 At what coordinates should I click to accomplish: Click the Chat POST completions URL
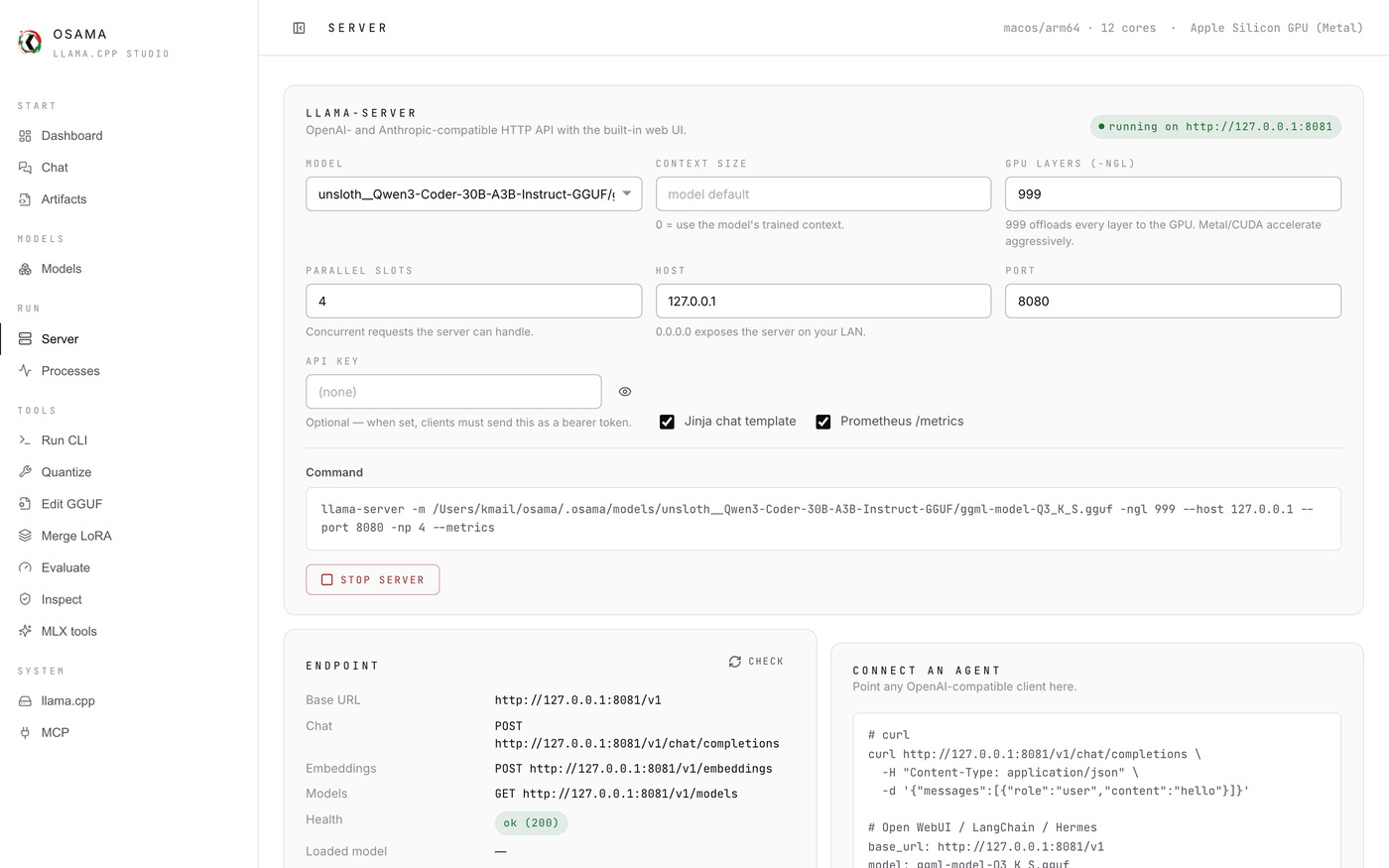click(637, 735)
